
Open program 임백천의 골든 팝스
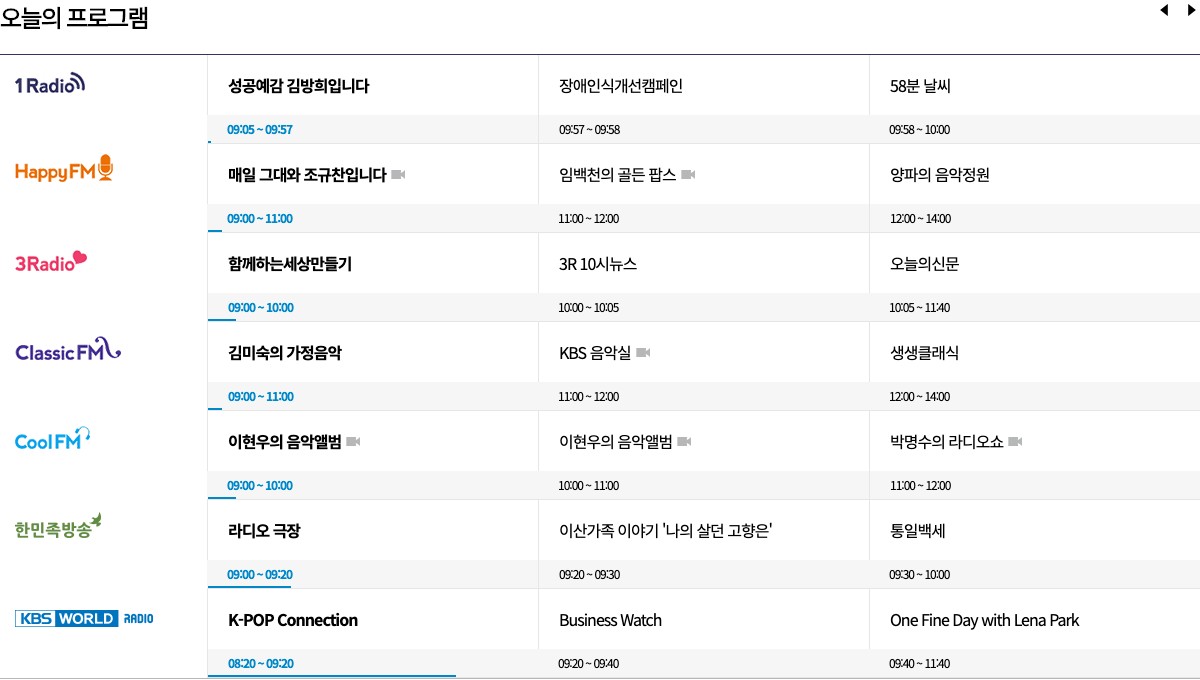click(617, 175)
